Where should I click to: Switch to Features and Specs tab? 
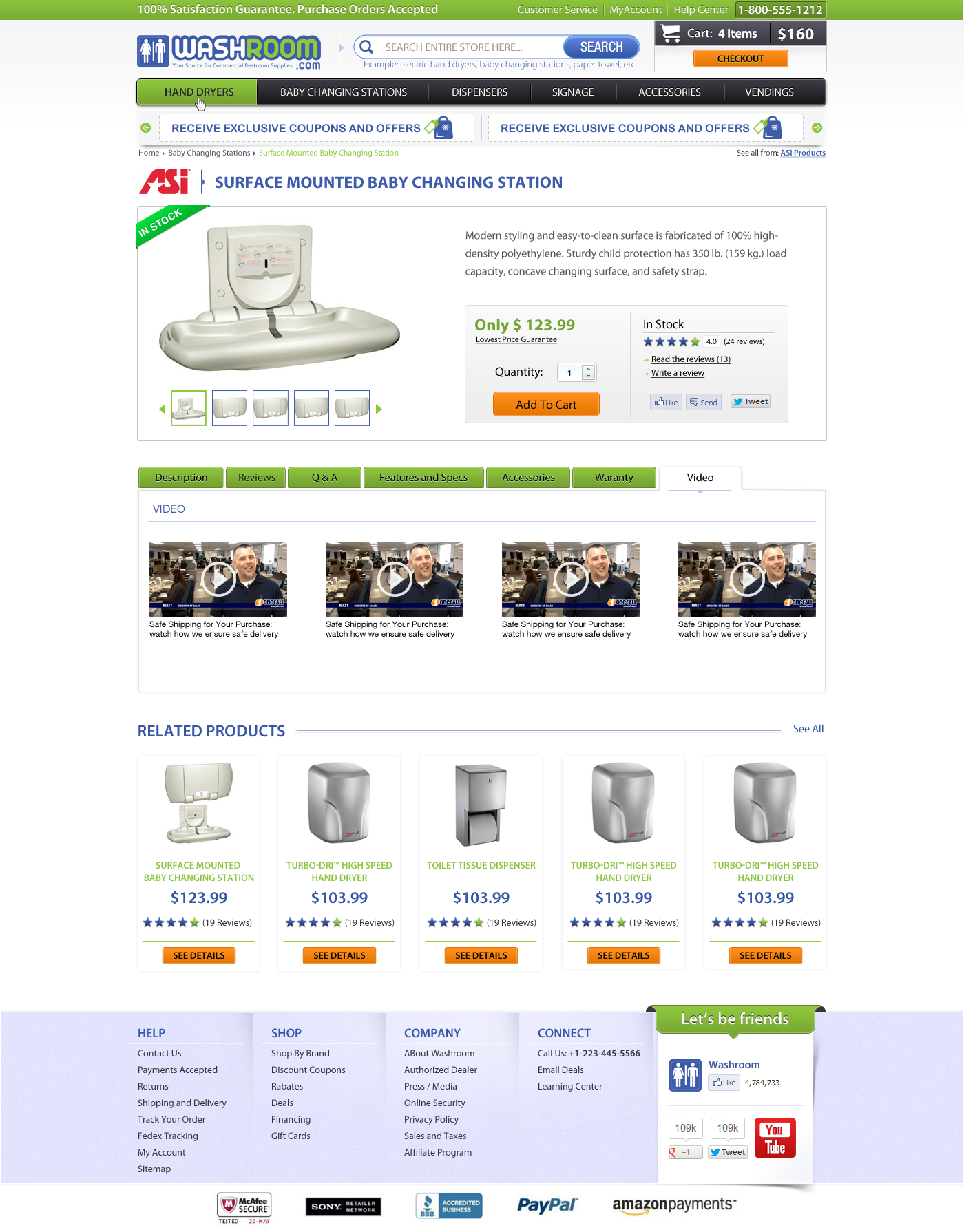click(423, 478)
